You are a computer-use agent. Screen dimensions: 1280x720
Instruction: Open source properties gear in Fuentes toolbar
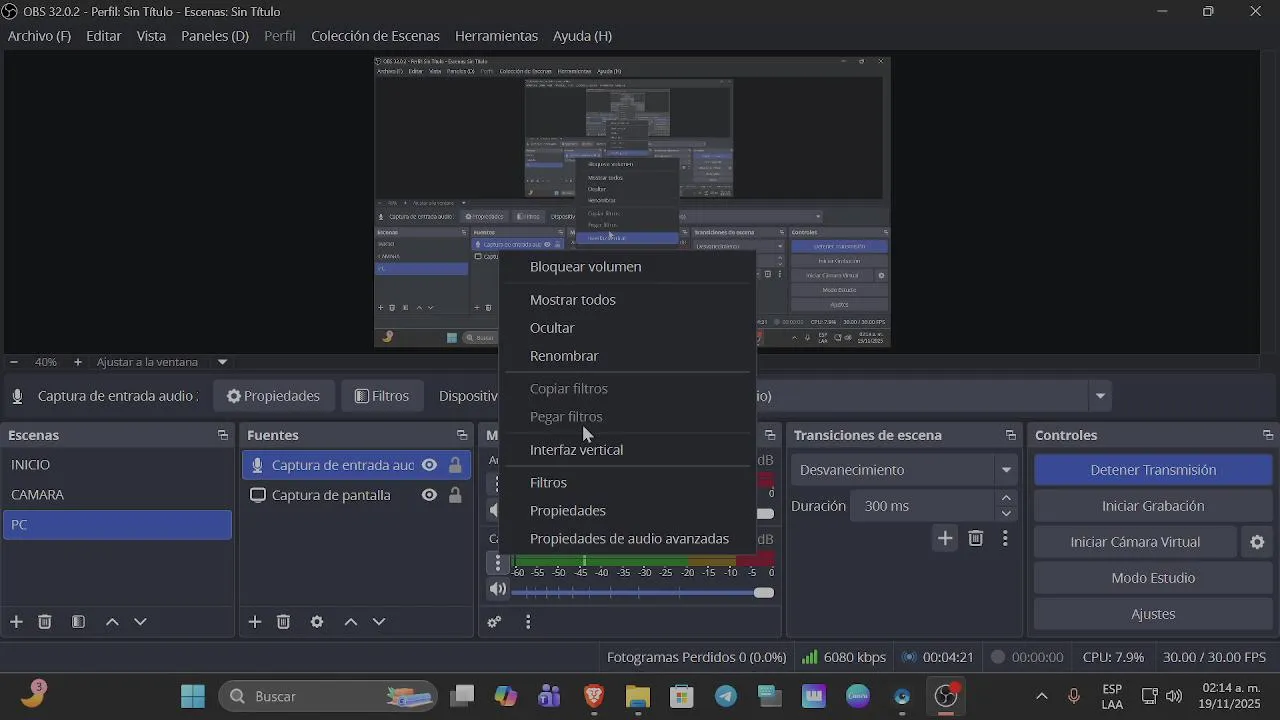click(317, 622)
